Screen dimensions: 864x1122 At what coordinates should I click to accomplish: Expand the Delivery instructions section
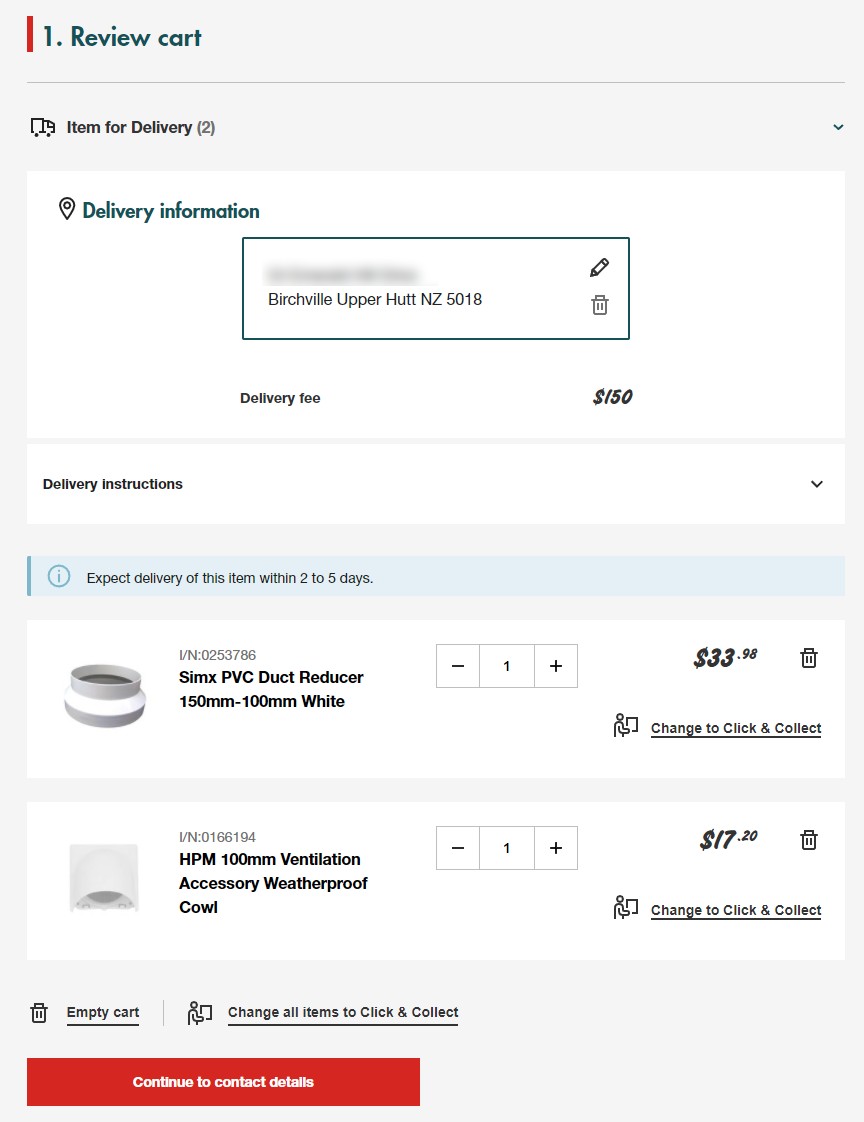coord(817,484)
